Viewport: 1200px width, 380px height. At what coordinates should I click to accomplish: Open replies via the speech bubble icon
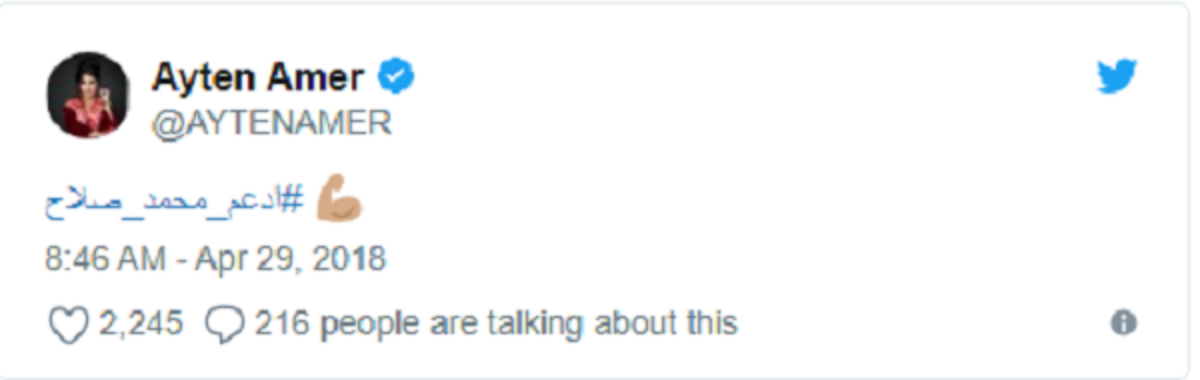coord(224,324)
